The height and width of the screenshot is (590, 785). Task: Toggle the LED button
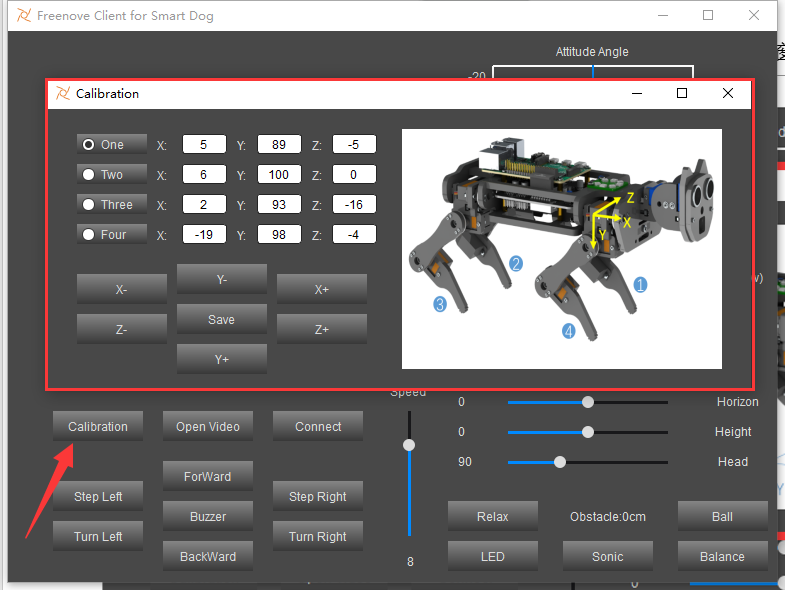point(493,556)
